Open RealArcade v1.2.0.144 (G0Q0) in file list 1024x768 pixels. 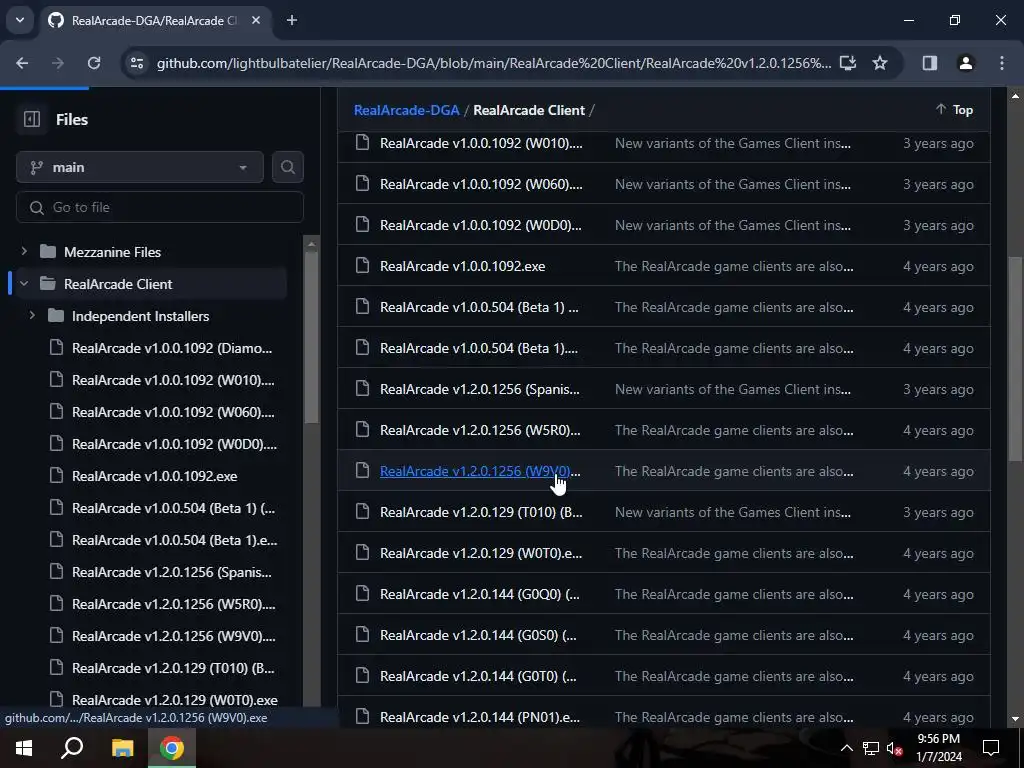tap(479, 594)
